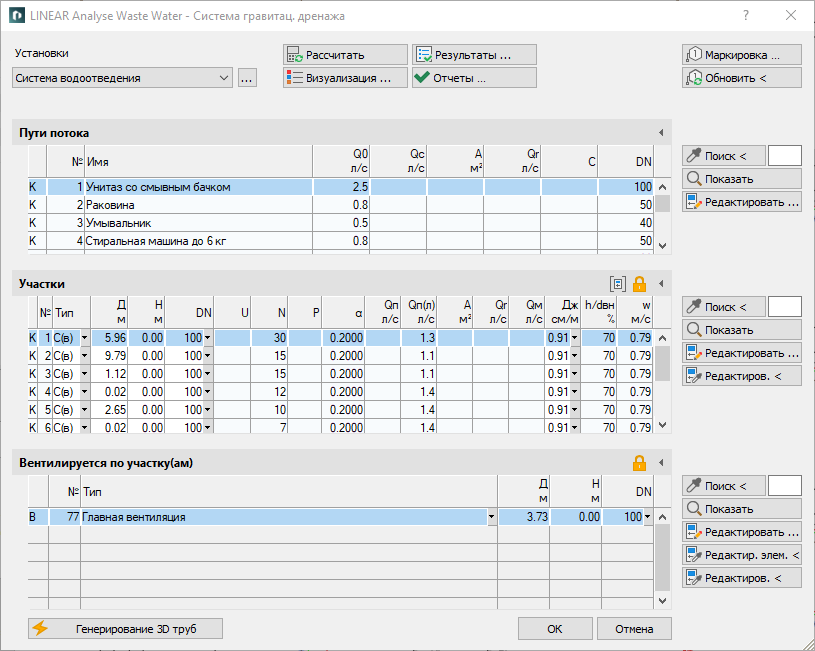Click flow paths table scrollbar thumb
The height and width of the screenshot is (651, 815).
[662, 203]
